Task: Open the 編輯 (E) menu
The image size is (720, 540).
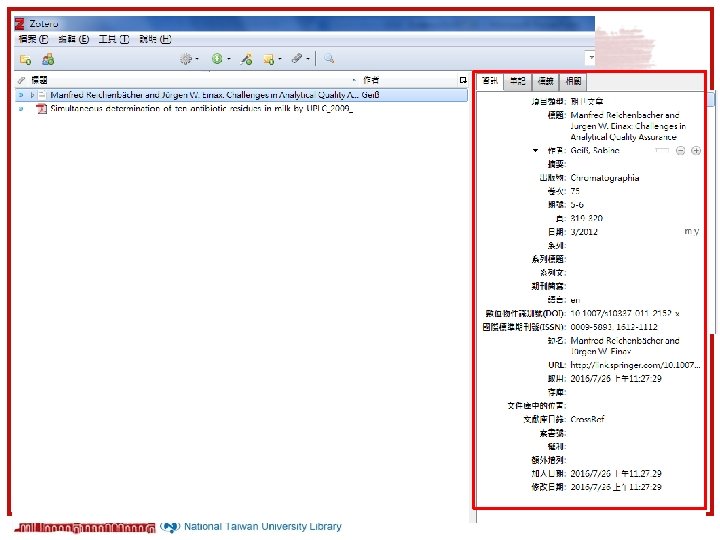Action: coord(73,39)
